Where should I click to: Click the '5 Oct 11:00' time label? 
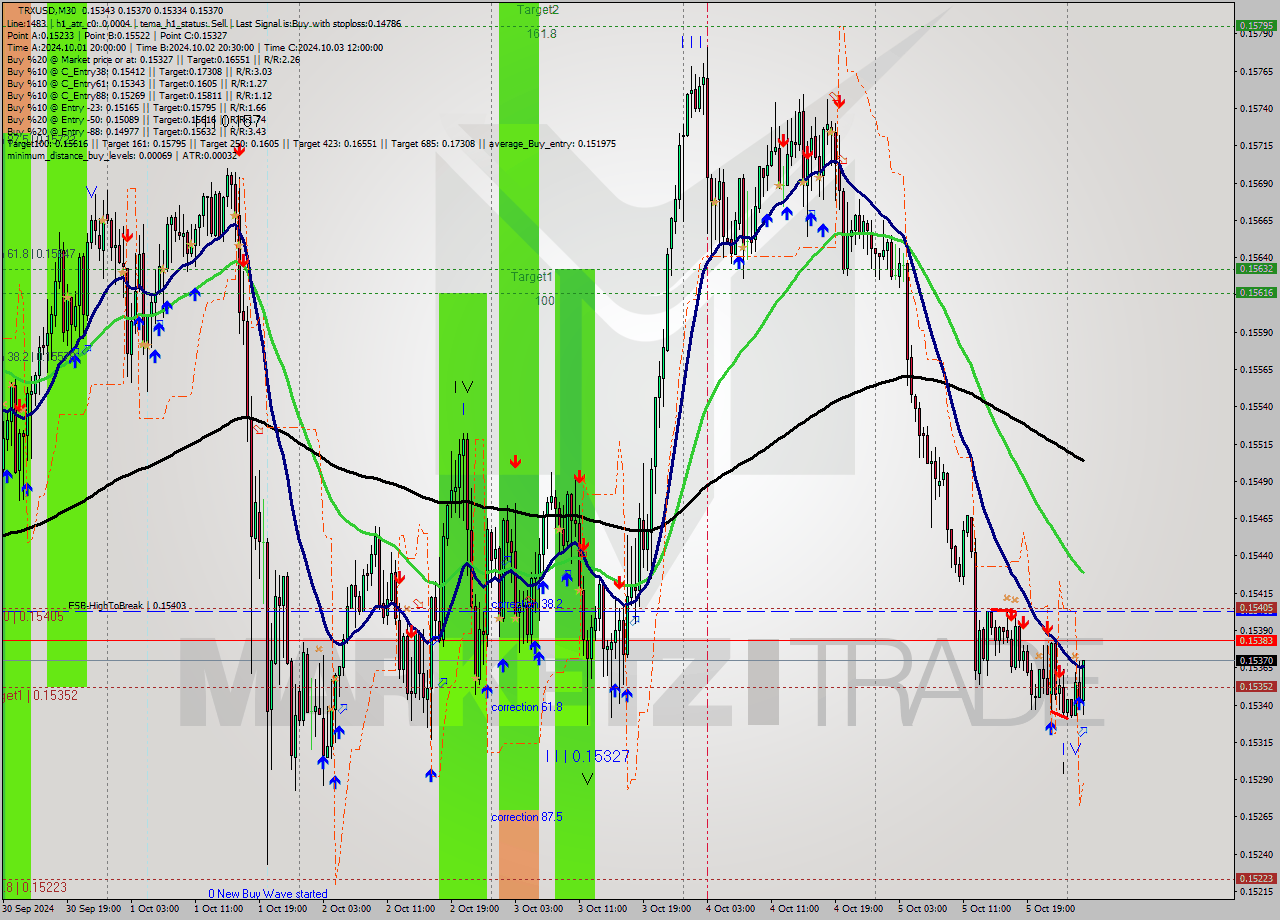[x=989, y=909]
